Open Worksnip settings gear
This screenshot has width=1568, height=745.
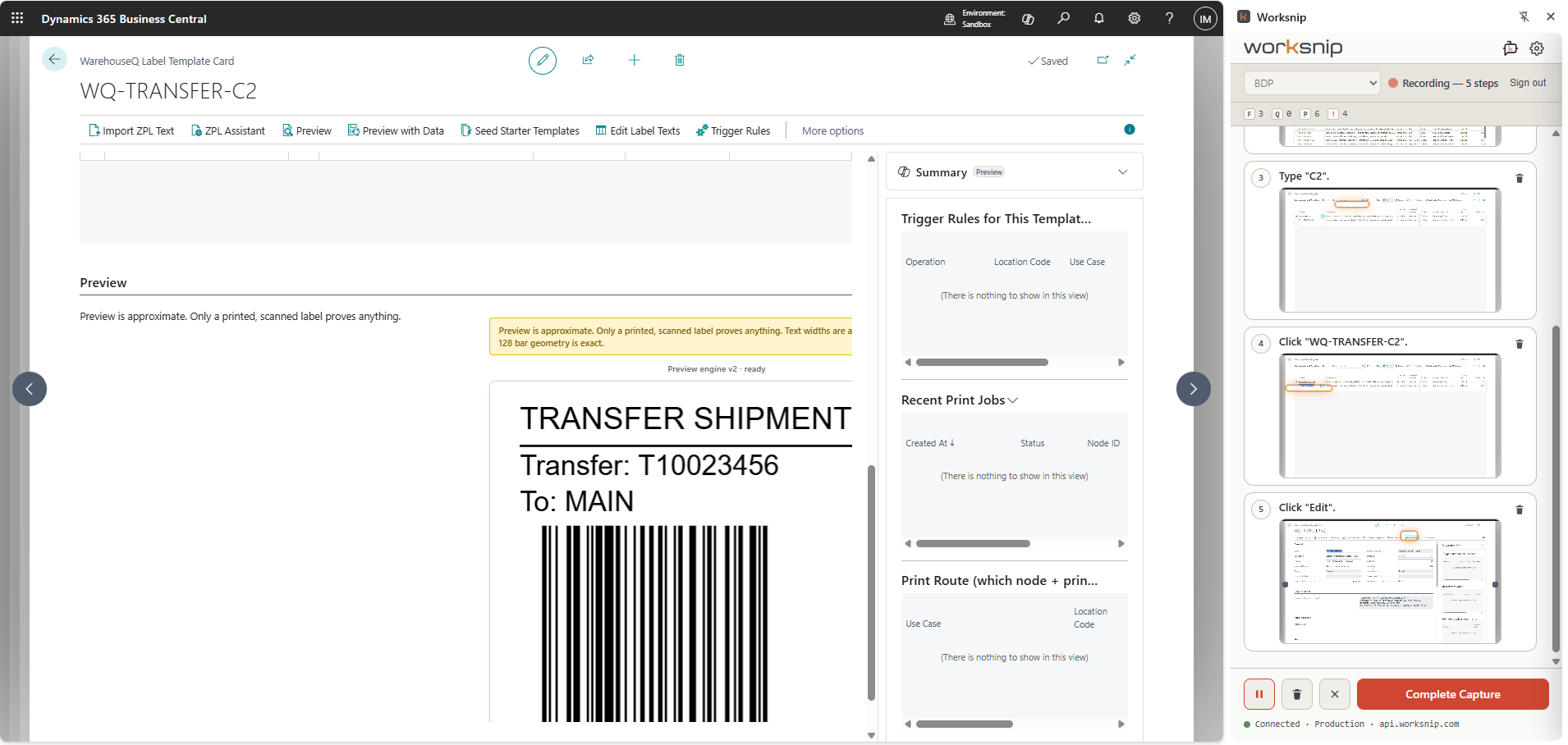coord(1537,48)
